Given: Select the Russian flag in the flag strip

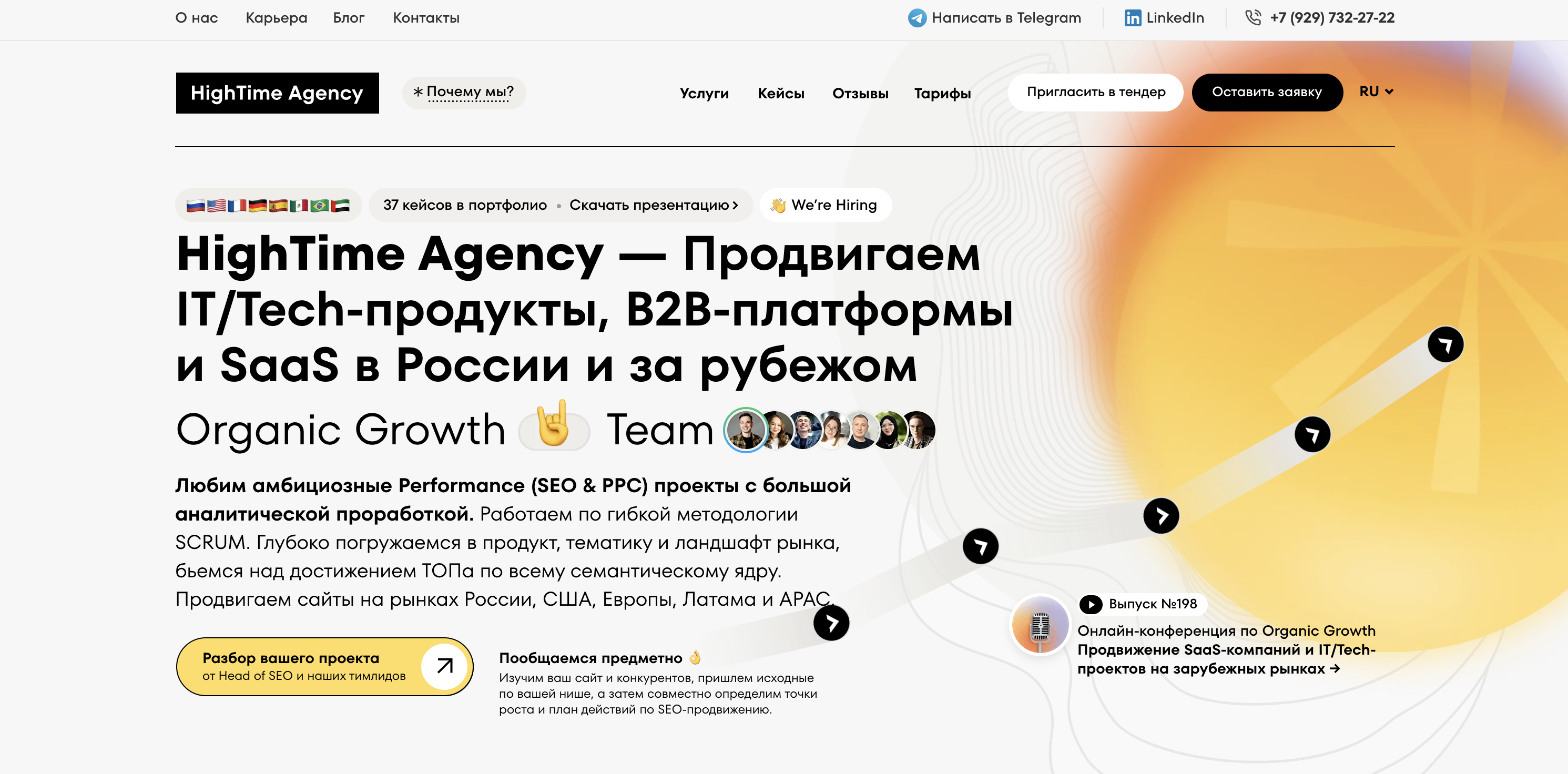Looking at the screenshot, I should tap(196, 206).
